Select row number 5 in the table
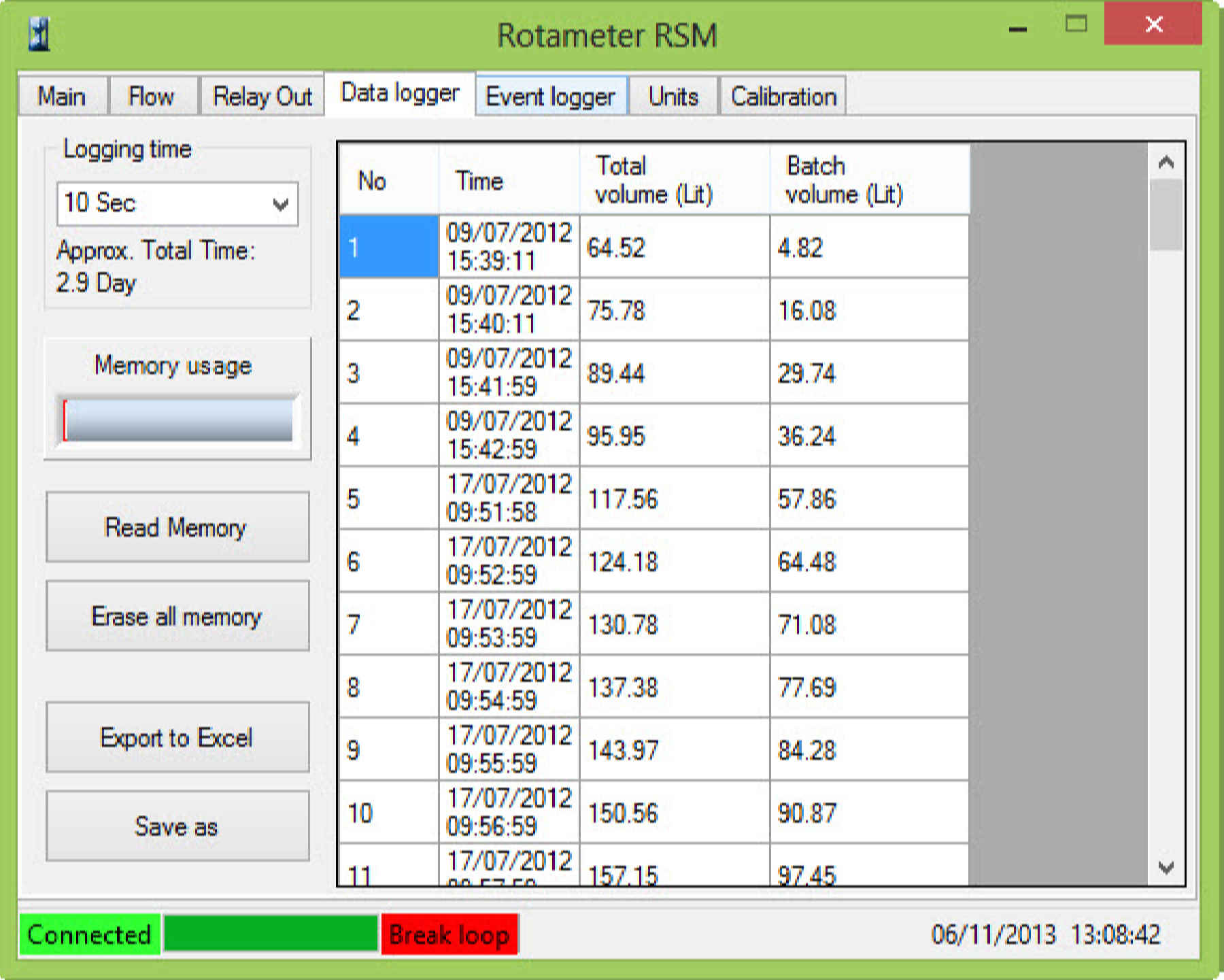Screen dimensions: 1224x980 (388, 499)
